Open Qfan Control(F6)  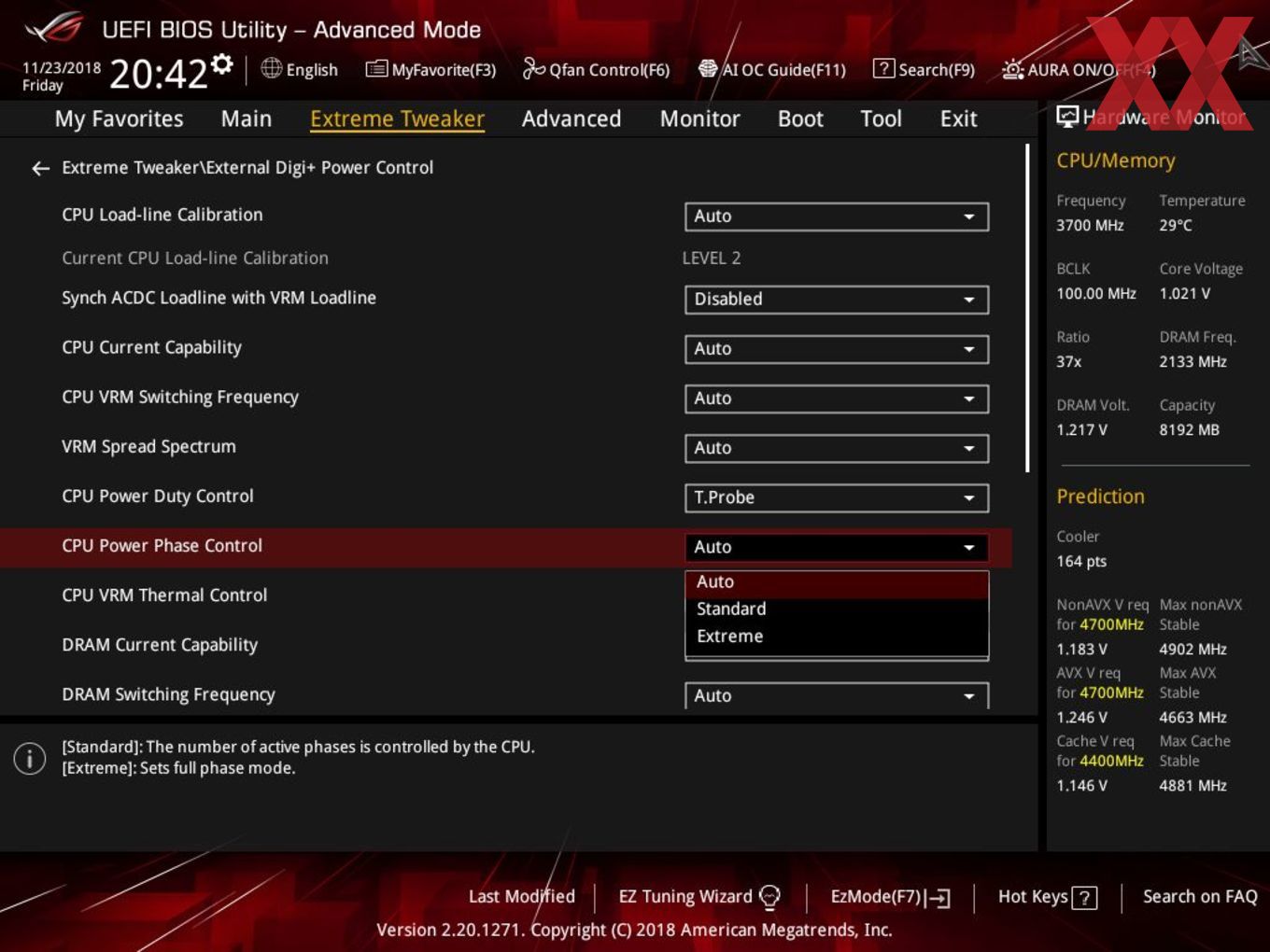pyautogui.click(x=597, y=69)
